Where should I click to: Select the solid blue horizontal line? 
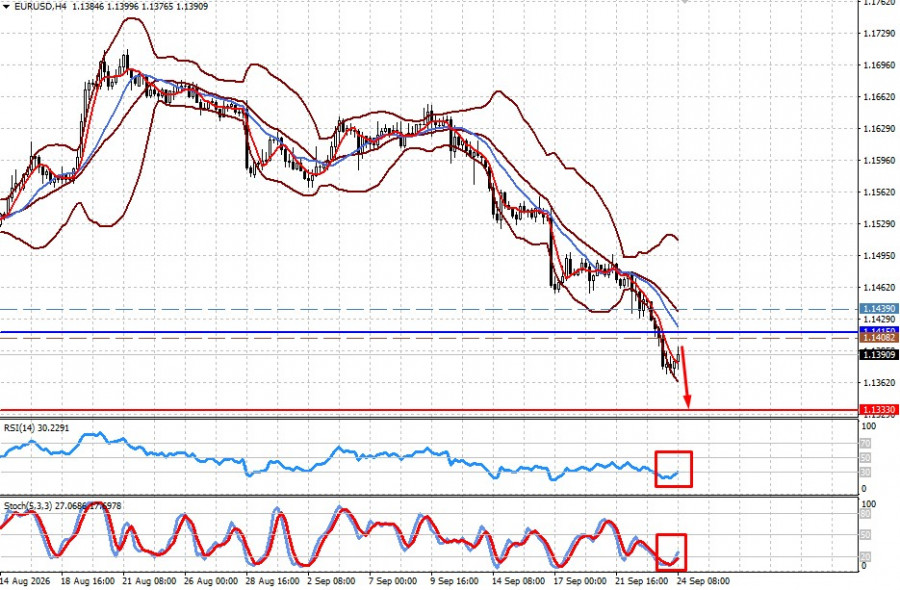(429, 332)
